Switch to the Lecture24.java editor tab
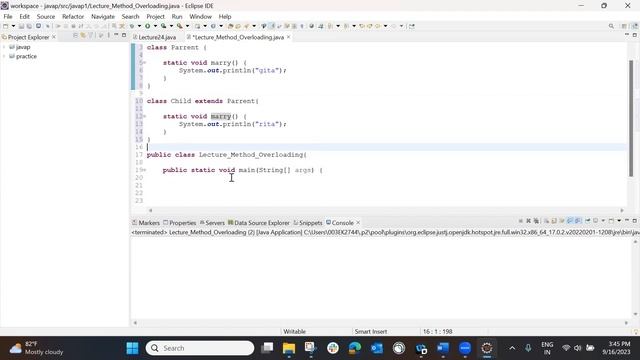This screenshot has height=360, width=640. (x=155, y=37)
